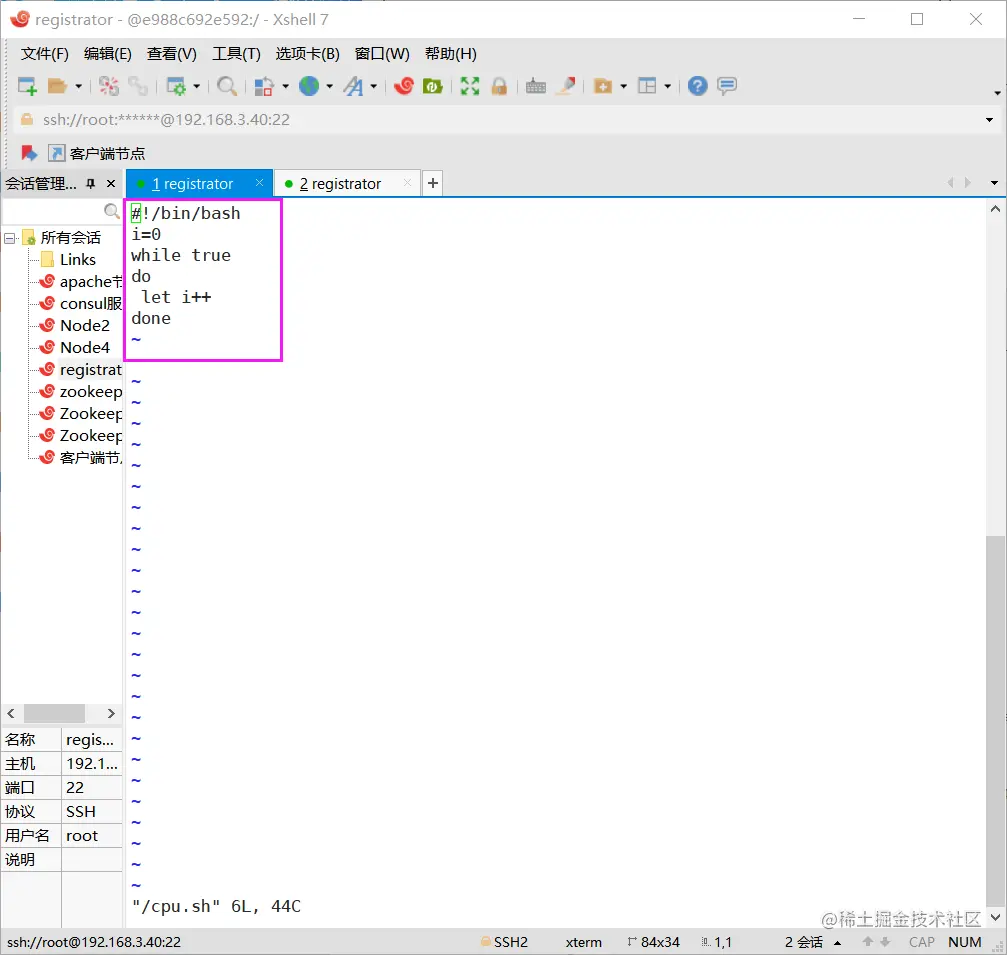Click the Reconnect chain-link icon

[137, 85]
